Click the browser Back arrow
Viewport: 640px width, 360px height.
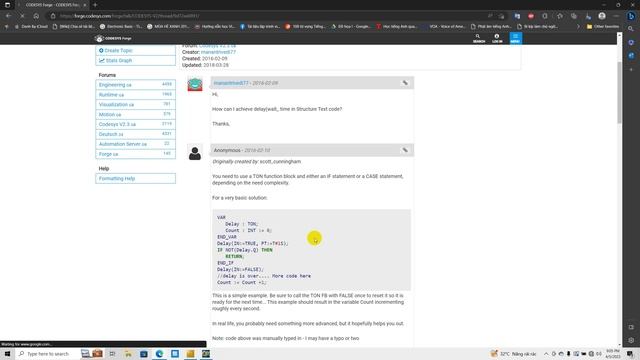pos(9,16)
